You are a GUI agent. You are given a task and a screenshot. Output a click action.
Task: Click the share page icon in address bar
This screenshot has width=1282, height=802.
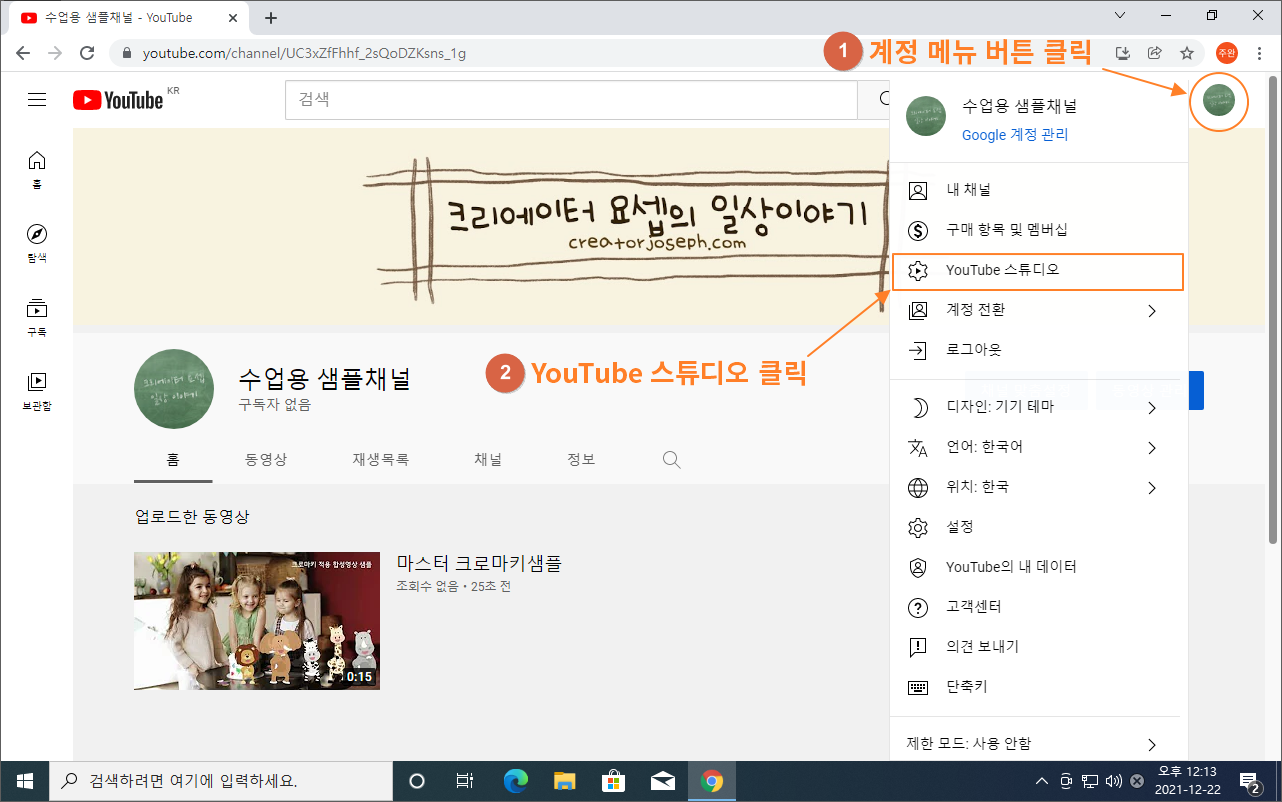[1155, 53]
